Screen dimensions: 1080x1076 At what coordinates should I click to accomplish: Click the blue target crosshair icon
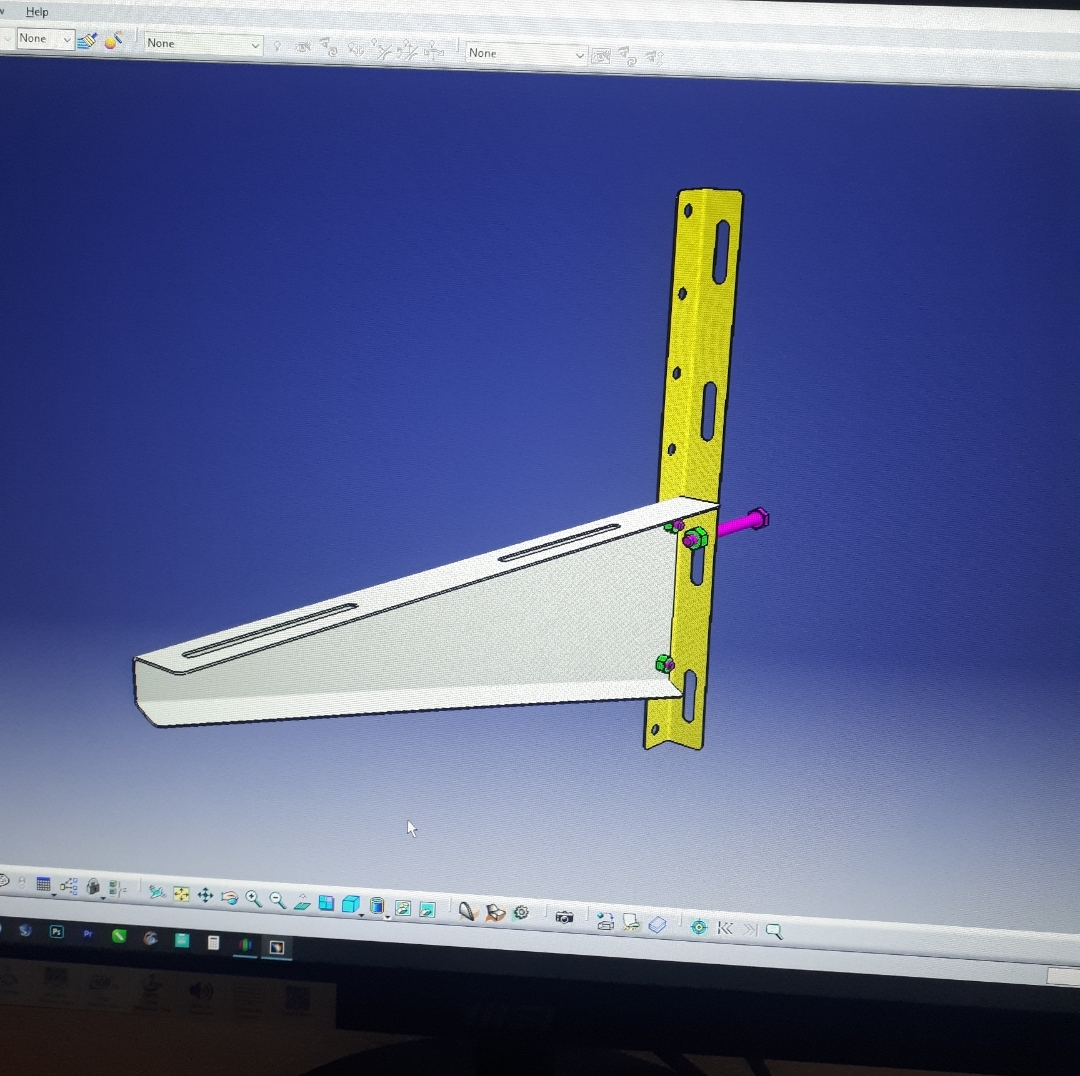tap(698, 927)
